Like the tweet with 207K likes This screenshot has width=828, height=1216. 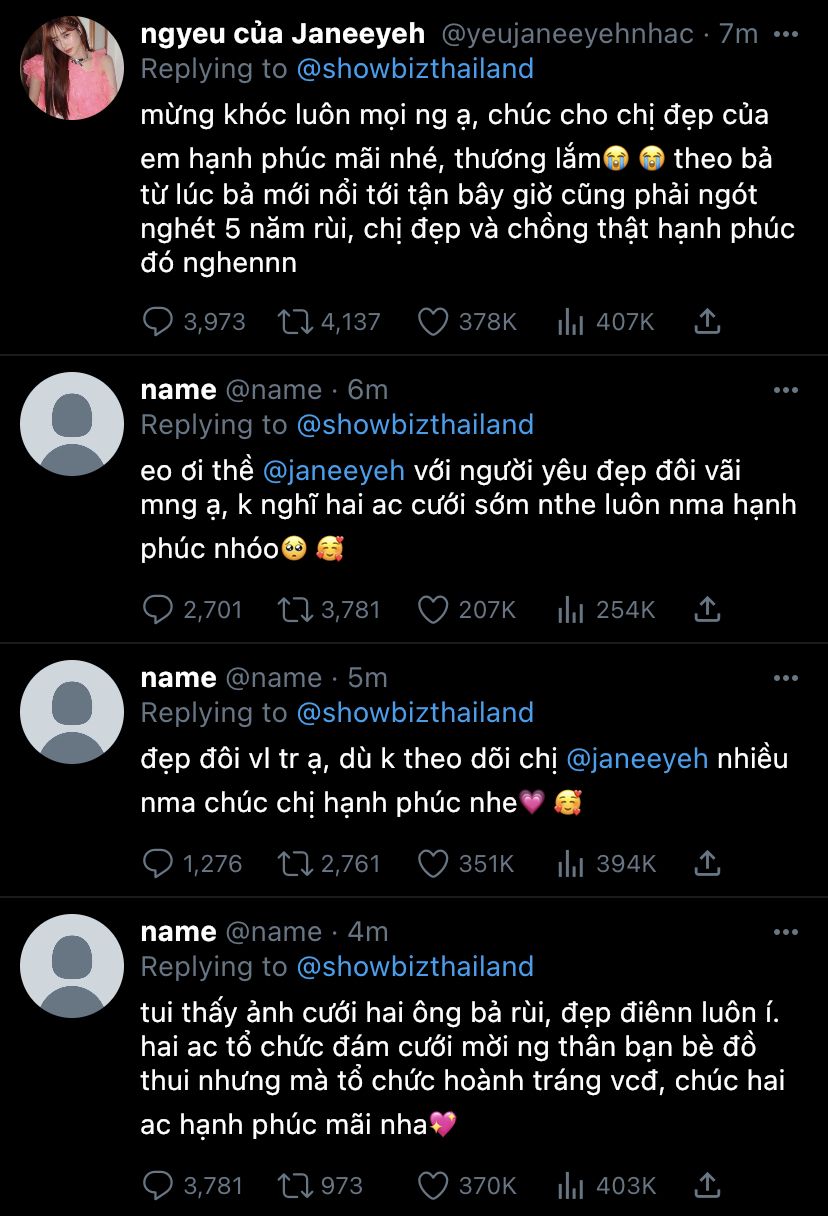coord(432,609)
